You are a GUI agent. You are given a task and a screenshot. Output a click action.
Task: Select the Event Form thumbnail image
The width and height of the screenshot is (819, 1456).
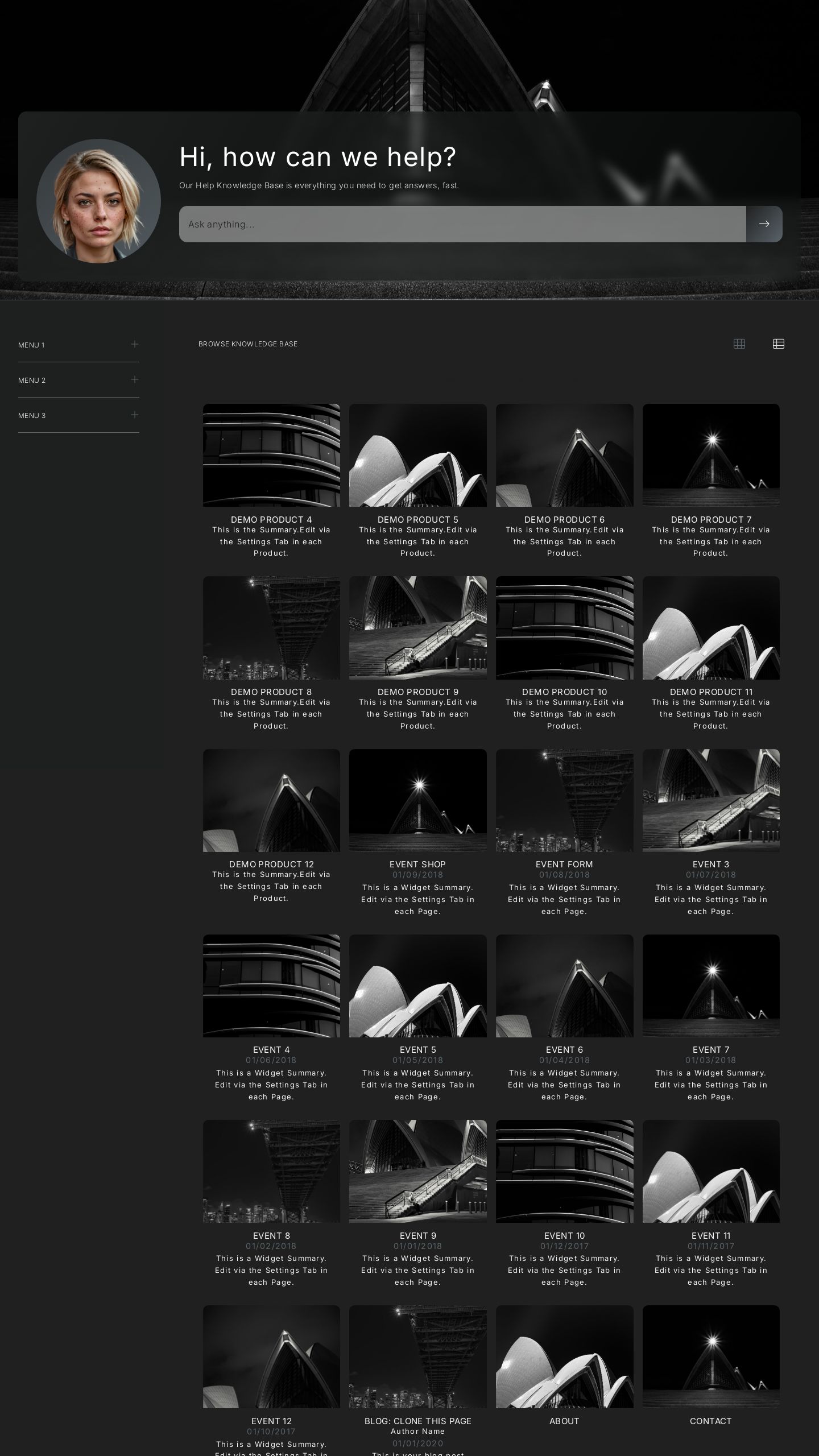point(564,800)
